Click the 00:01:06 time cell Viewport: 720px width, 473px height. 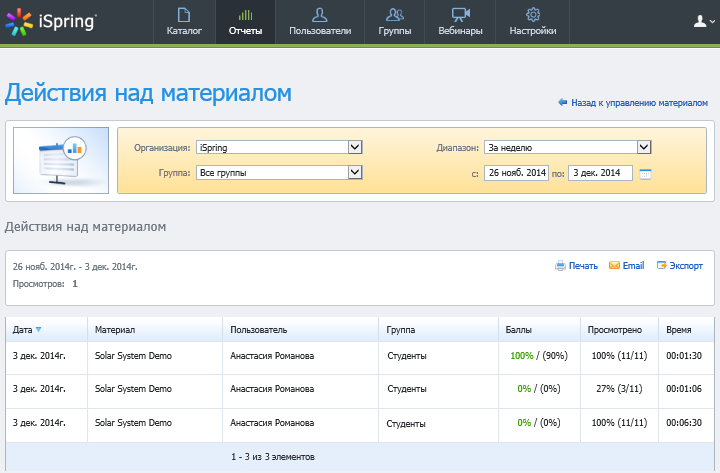pos(684,389)
